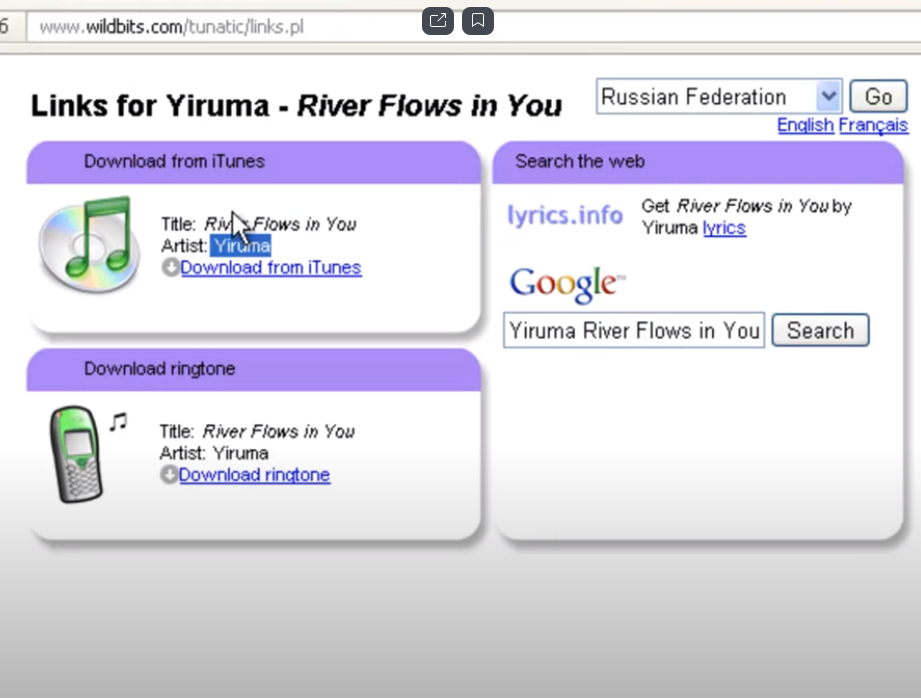Switch the page language to Français

(x=873, y=125)
